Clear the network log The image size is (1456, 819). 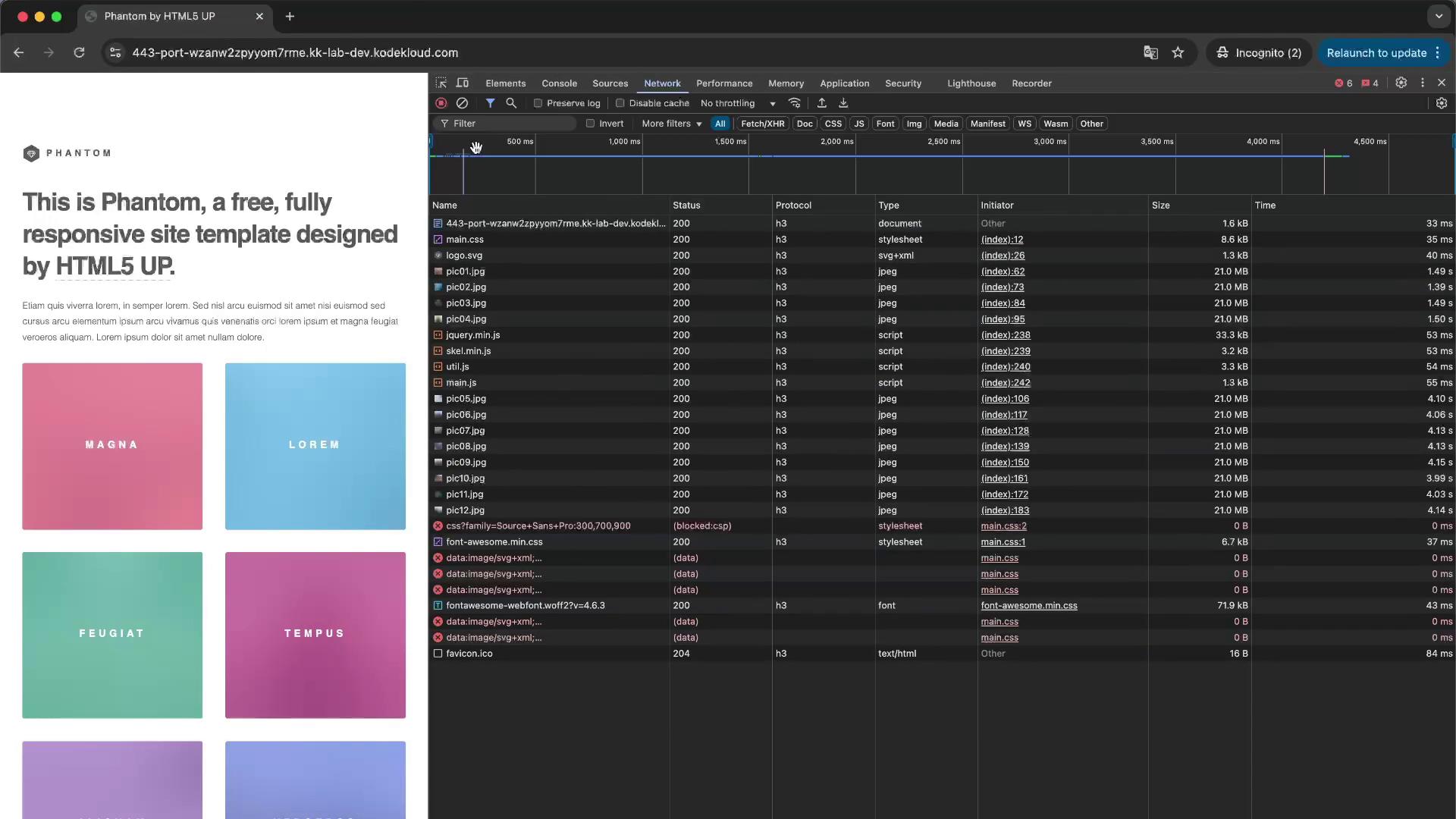[x=462, y=103]
